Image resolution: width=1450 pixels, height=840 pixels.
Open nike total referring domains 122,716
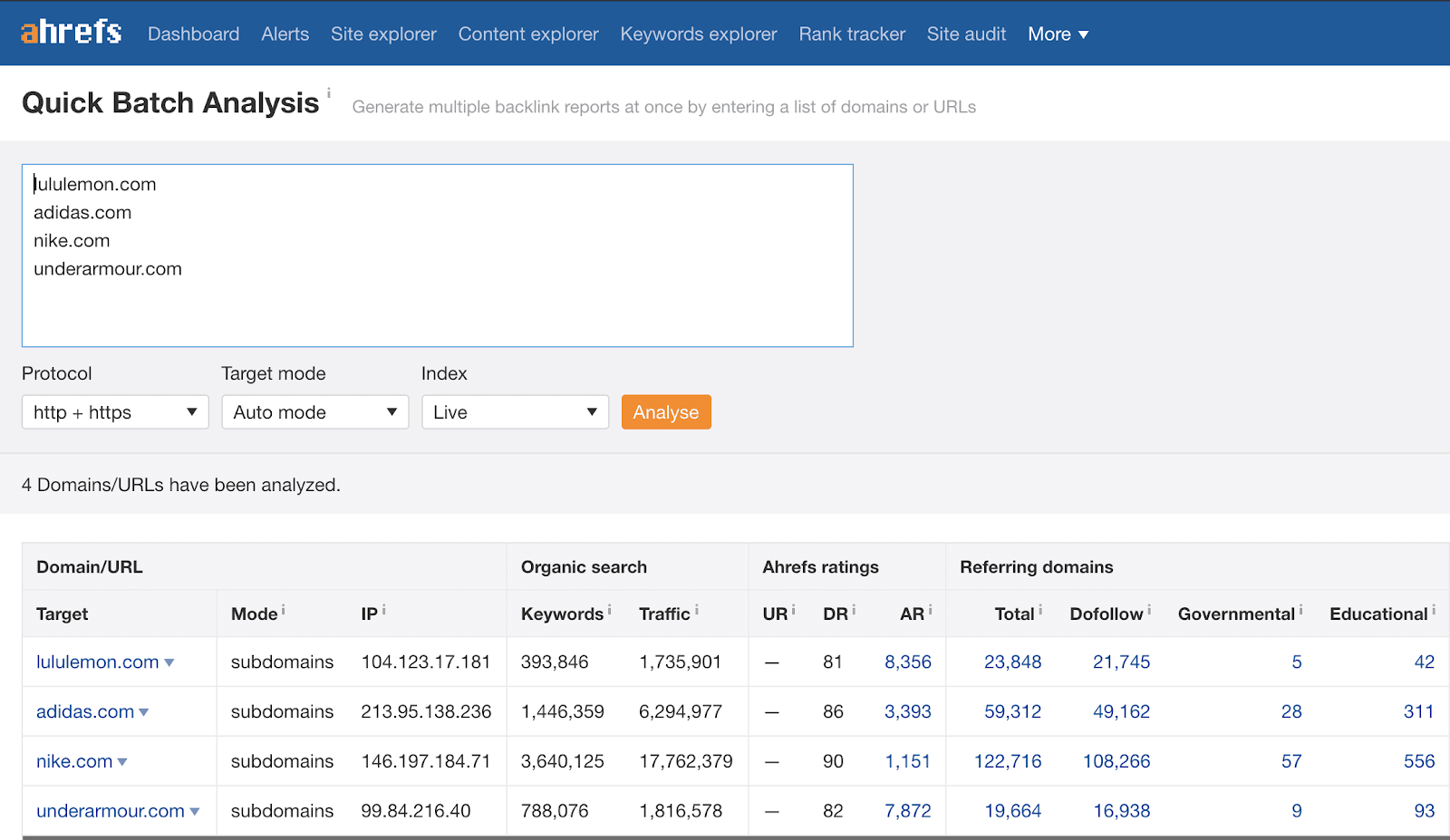coord(1008,762)
